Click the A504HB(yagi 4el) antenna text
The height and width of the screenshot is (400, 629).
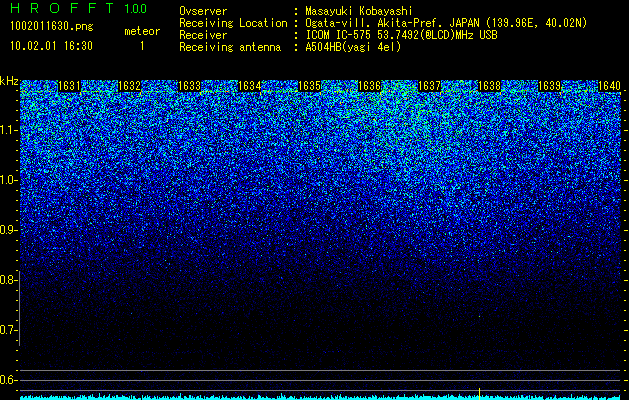tap(353, 47)
